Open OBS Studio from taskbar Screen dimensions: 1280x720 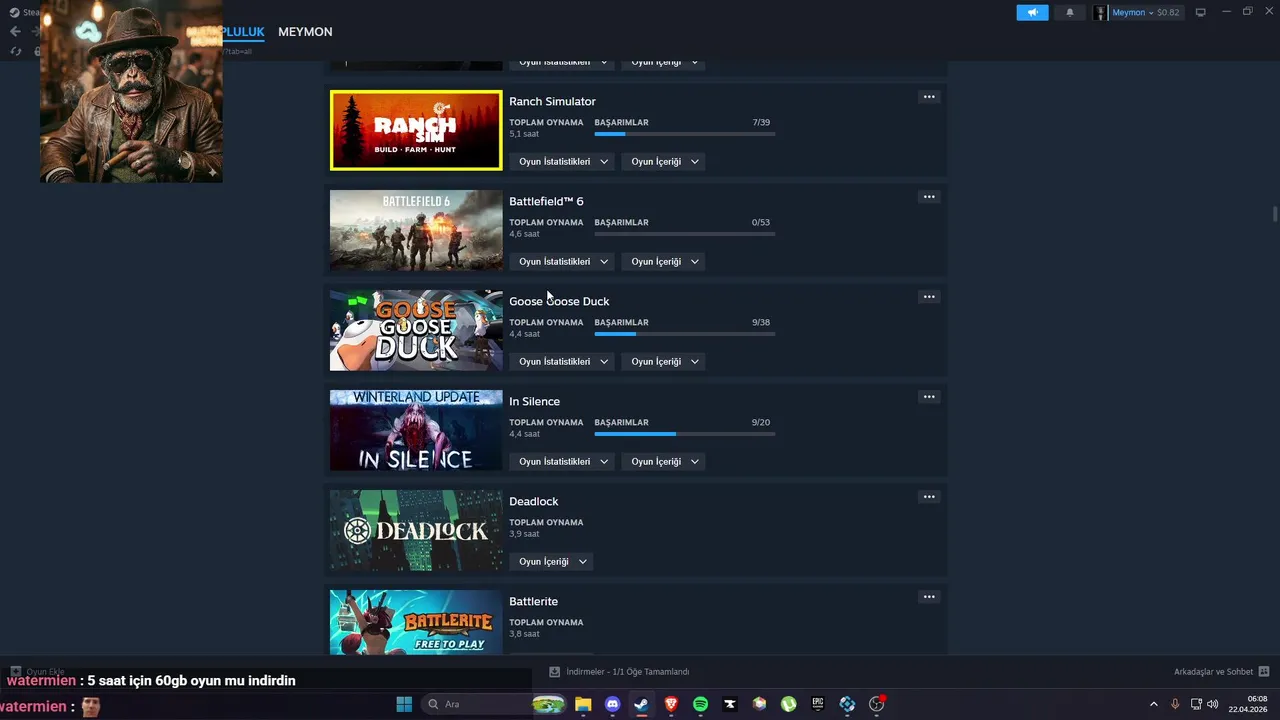(x=877, y=704)
